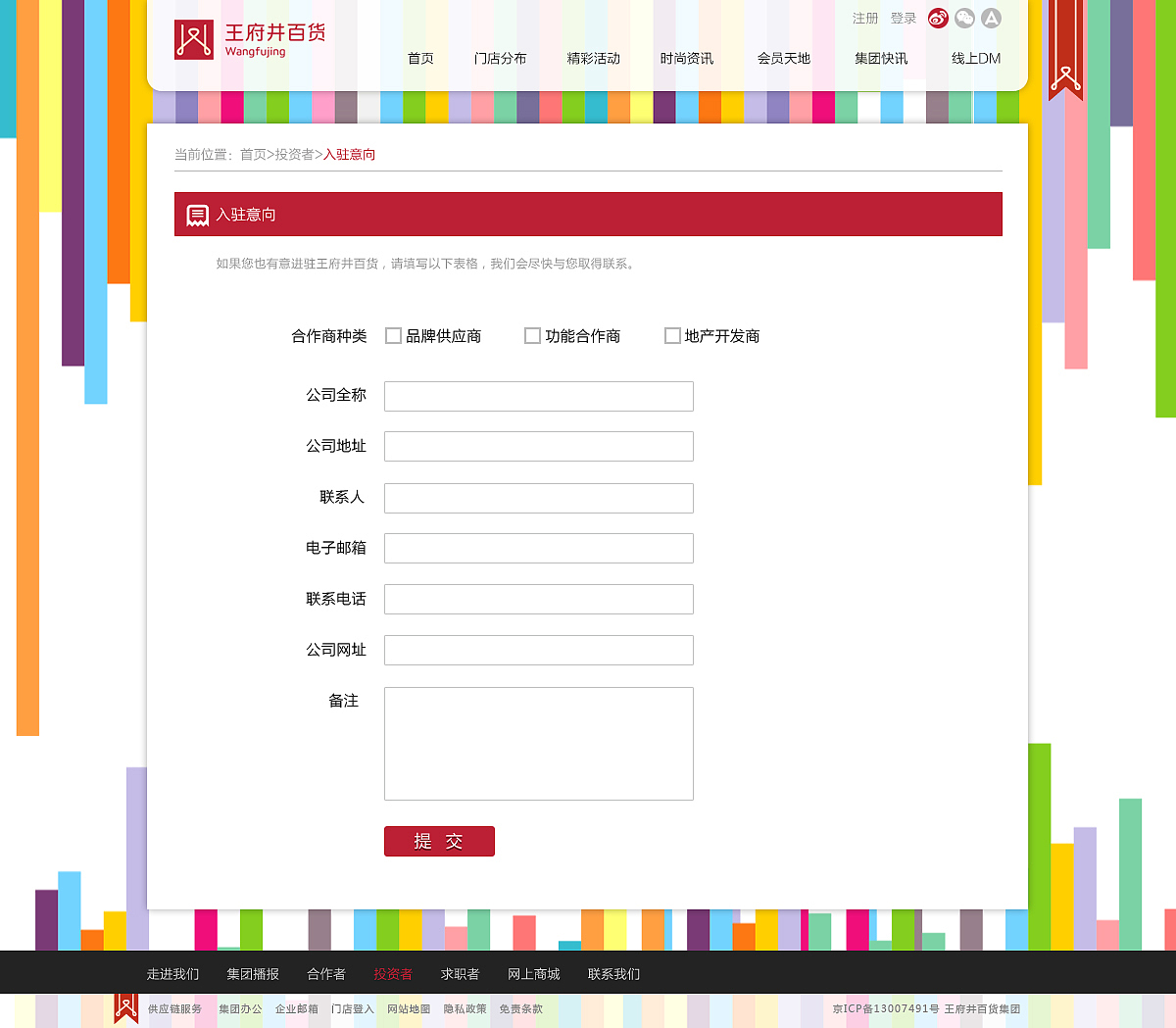Click the 合作商种类 label
This screenshot has height=1028, width=1176.
[x=329, y=336]
